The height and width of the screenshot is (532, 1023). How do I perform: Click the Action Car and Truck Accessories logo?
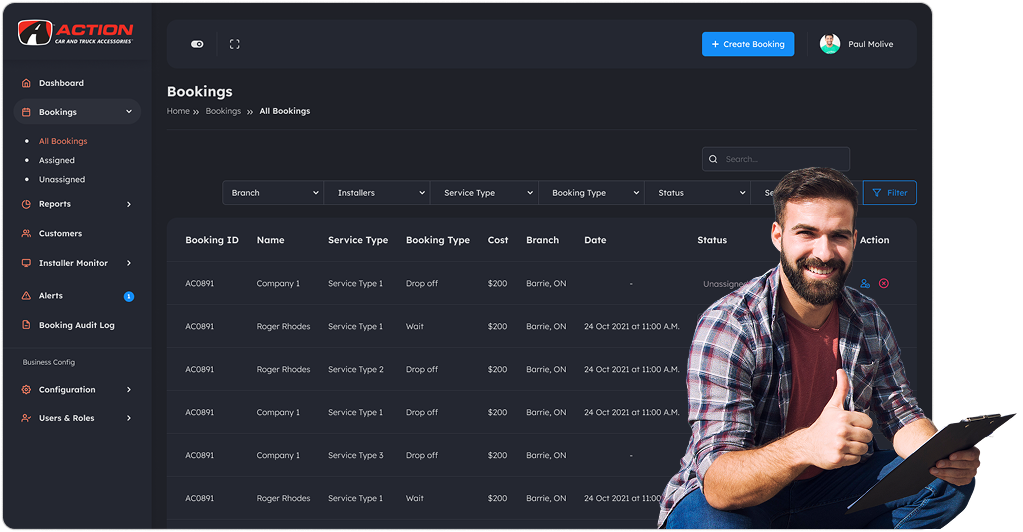tap(76, 32)
